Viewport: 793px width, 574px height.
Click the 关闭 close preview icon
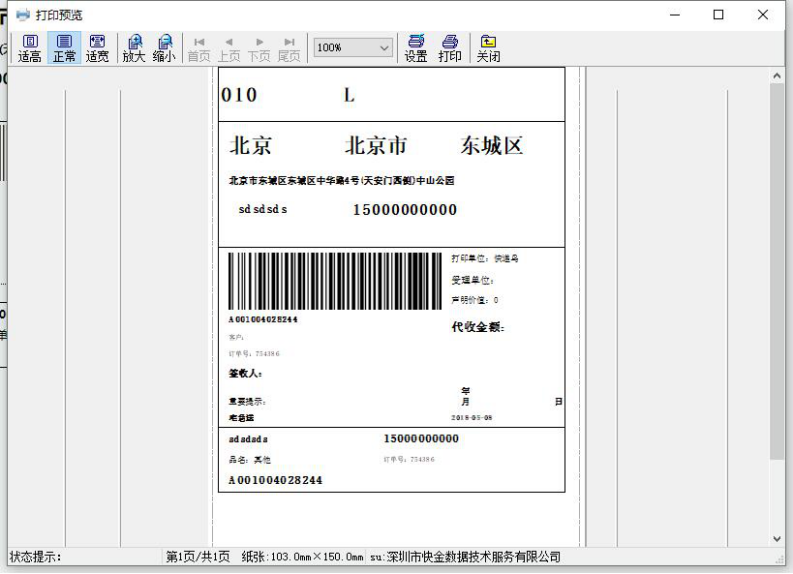click(489, 48)
